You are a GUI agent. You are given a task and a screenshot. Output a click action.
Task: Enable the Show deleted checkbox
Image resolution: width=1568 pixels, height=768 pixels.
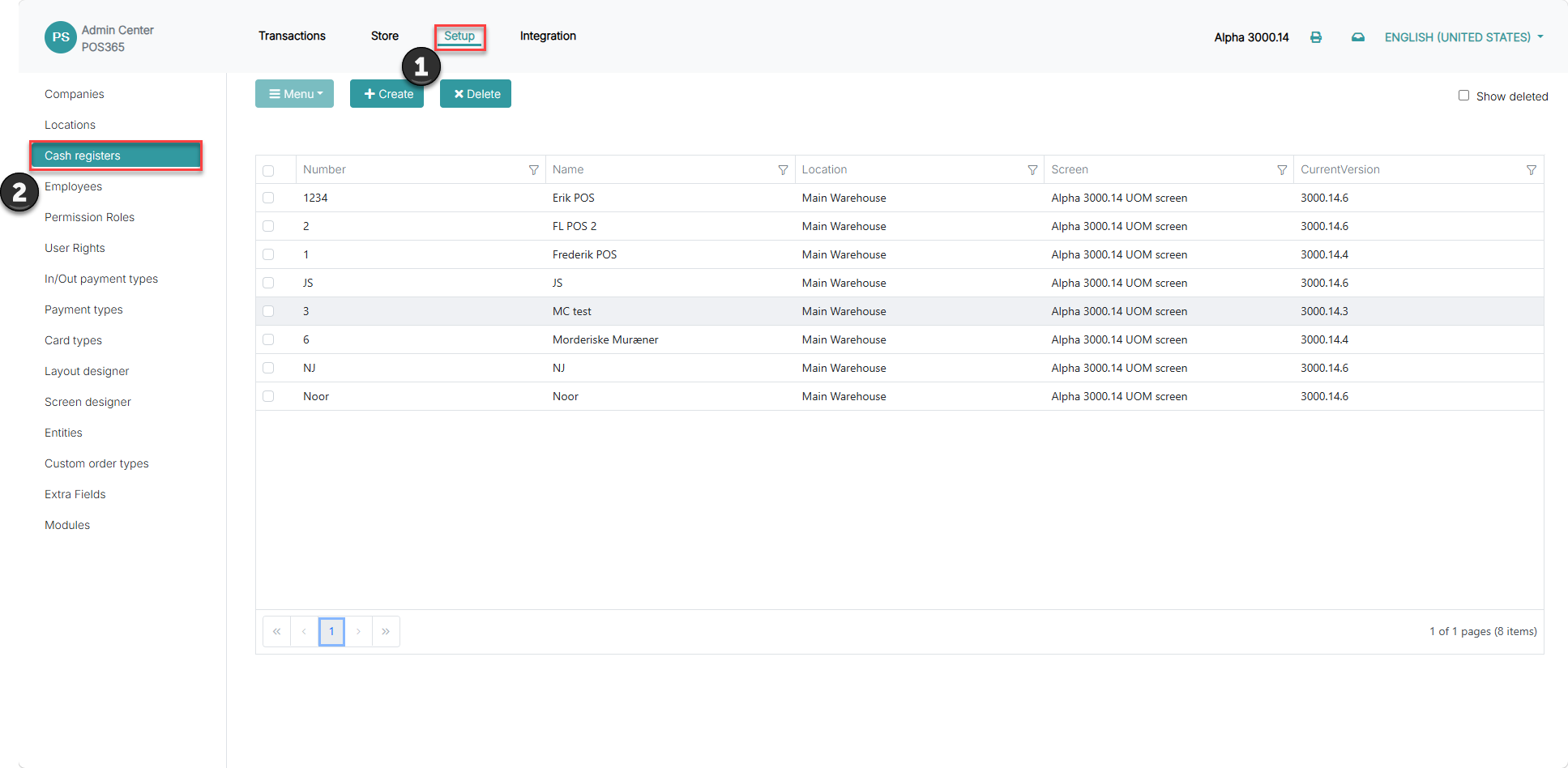[1463, 96]
